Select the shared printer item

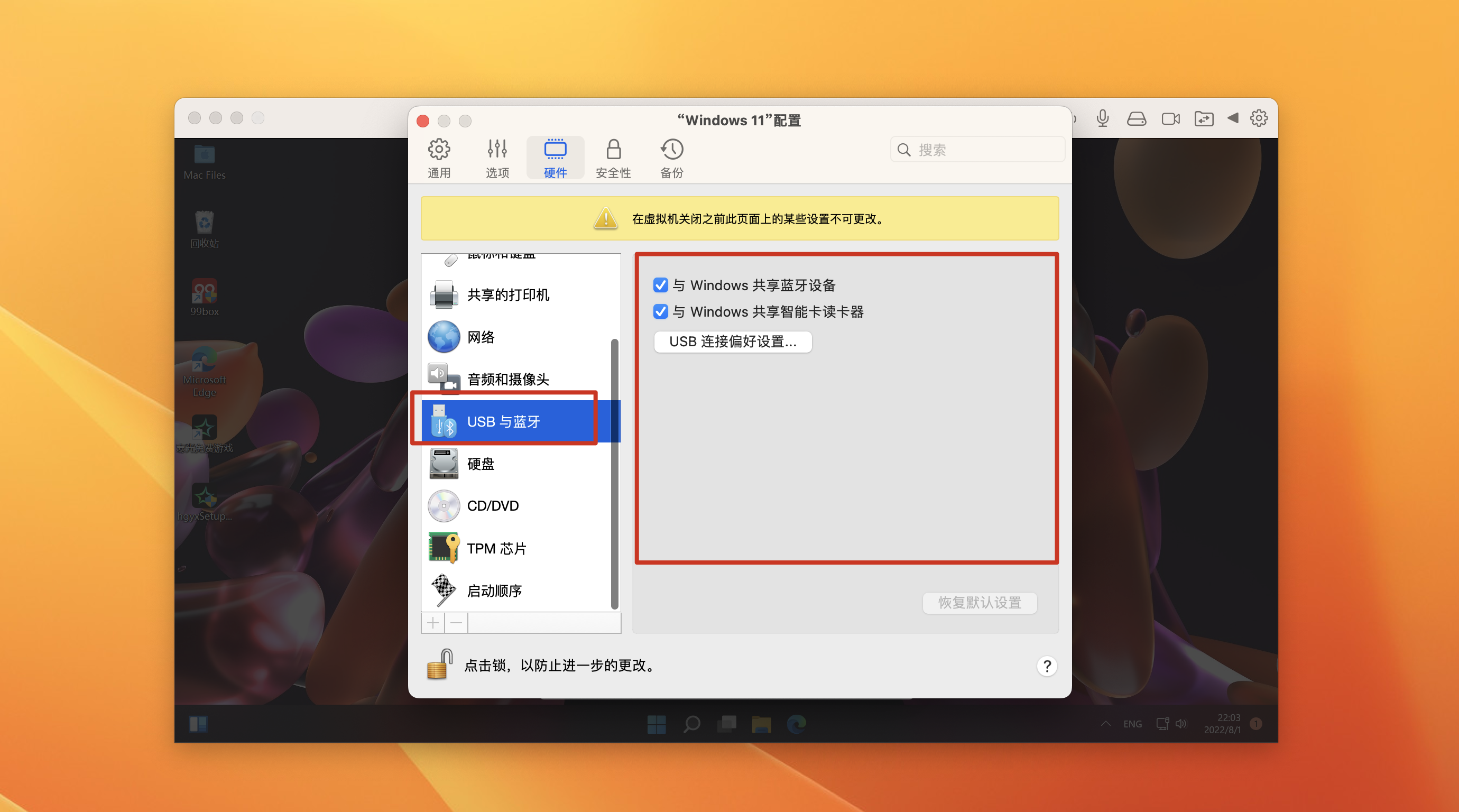click(507, 294)
